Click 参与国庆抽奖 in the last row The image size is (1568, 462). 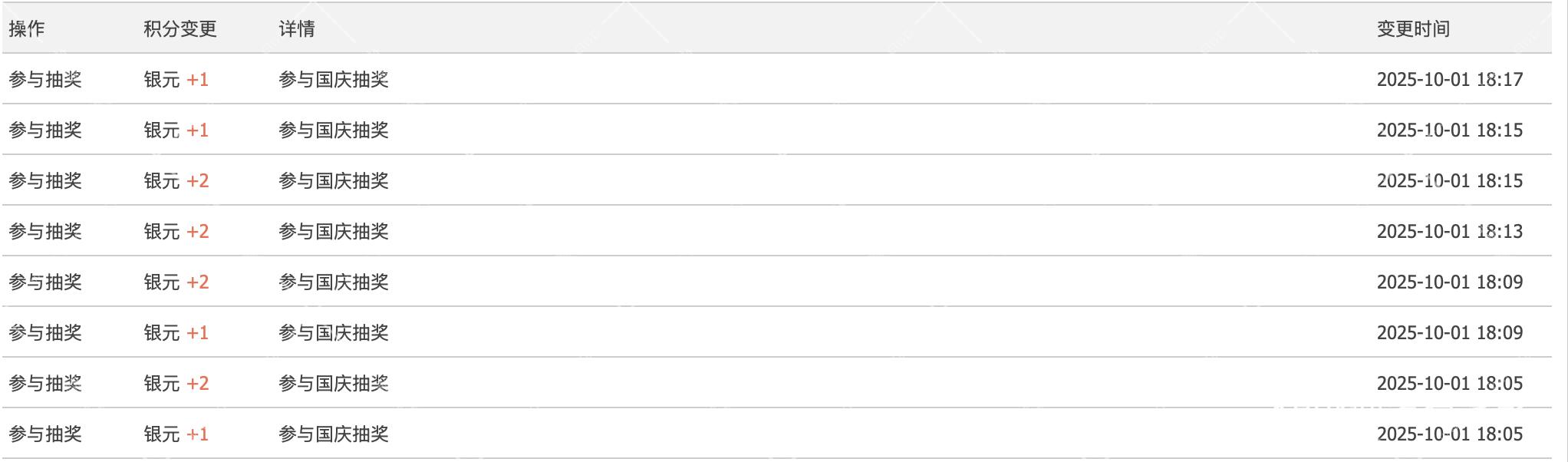click(x=334, y=434)
